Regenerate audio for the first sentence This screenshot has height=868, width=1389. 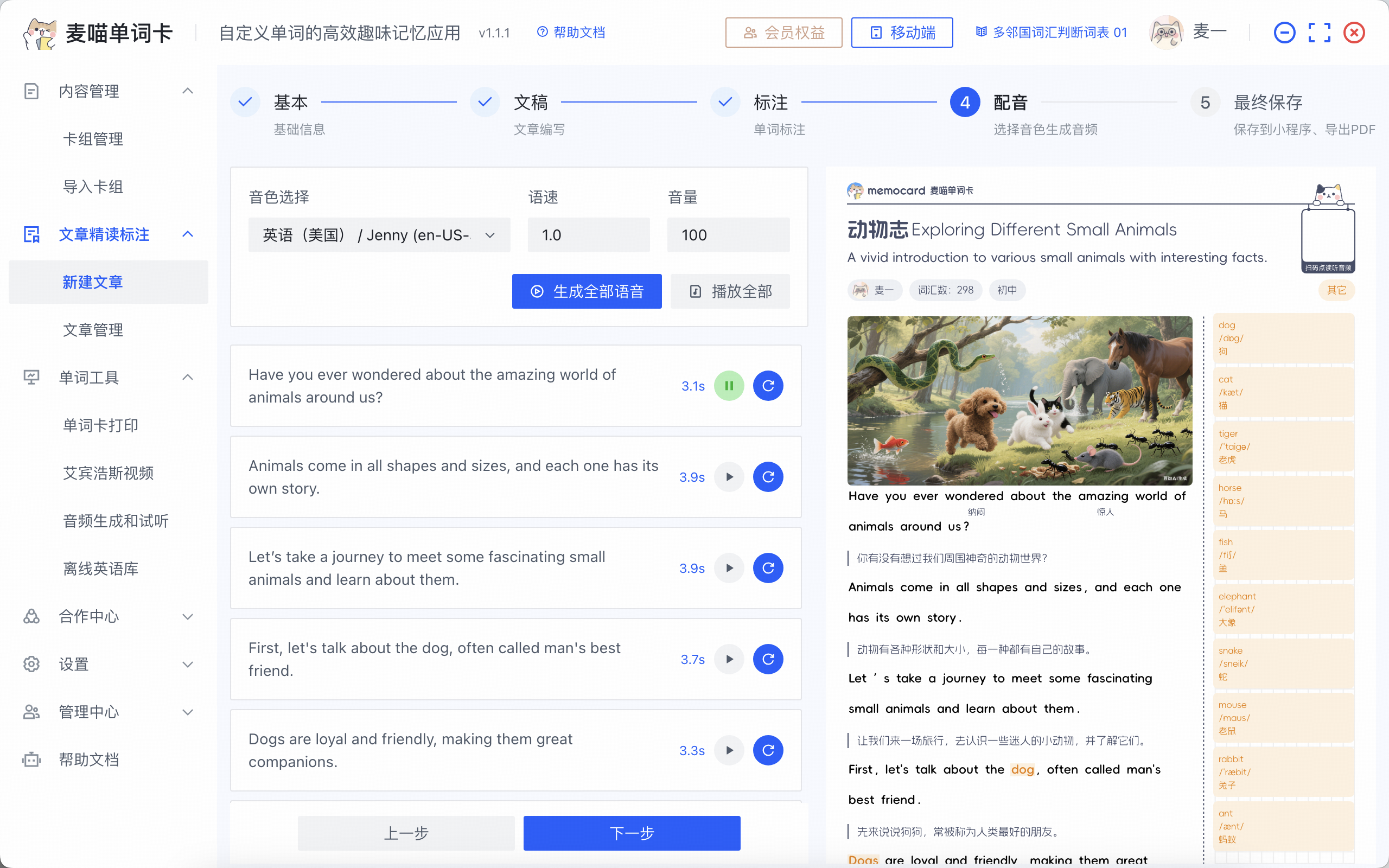point(768,386)
